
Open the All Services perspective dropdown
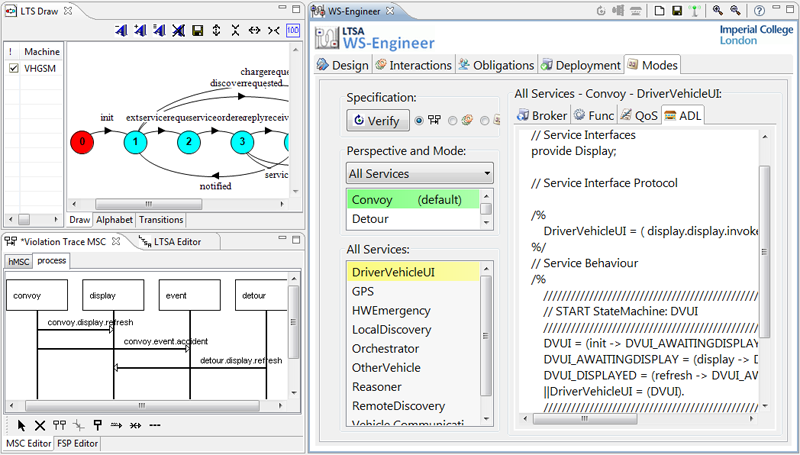(420, 174)
